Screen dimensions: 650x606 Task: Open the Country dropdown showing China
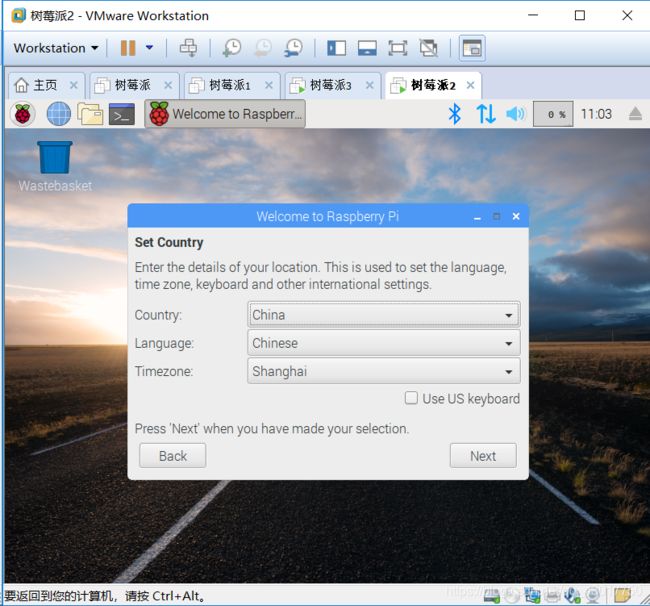[x=383, y=315]
